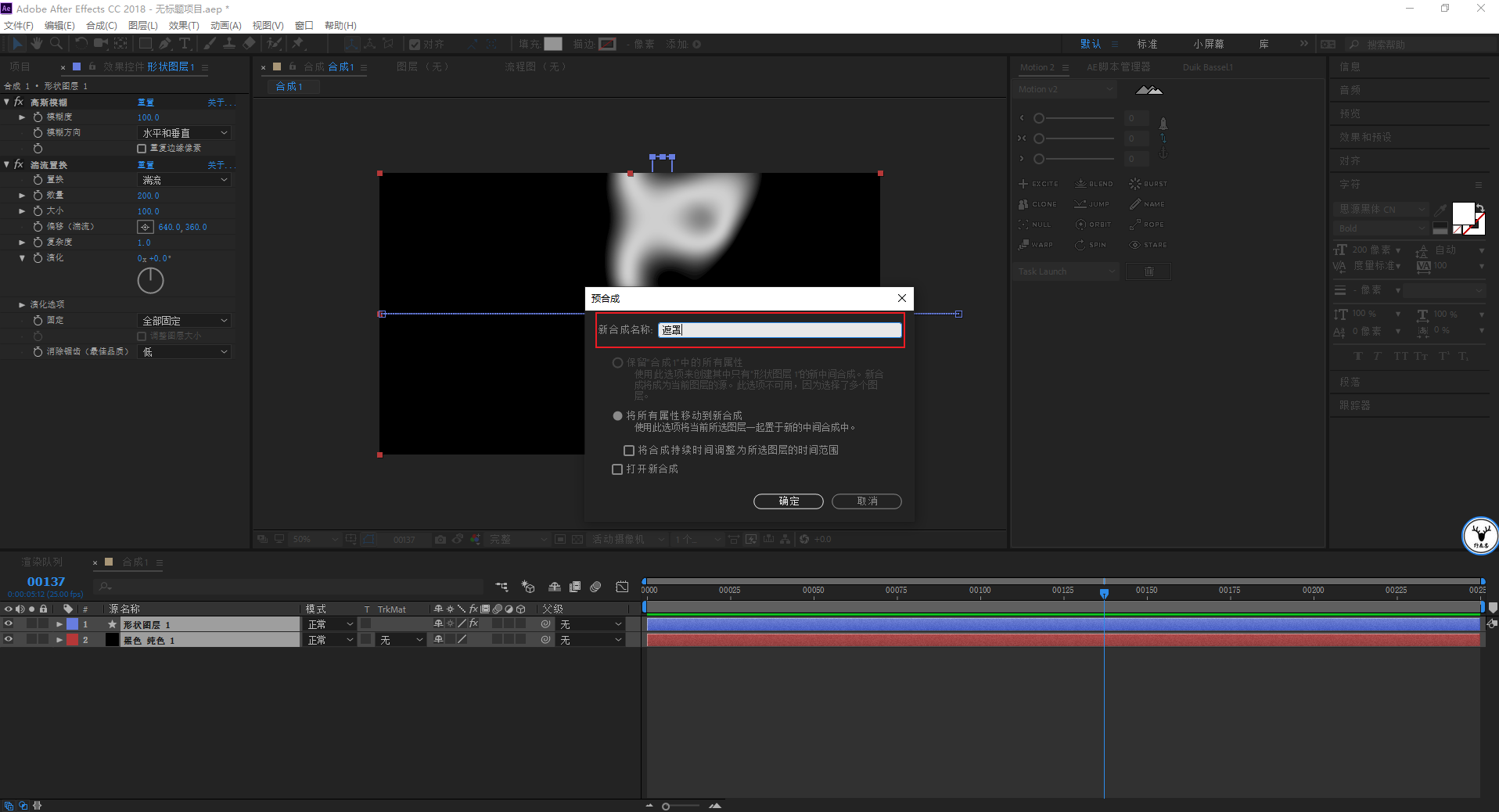
Task: Click the CLONE tool in Motion 2
Action: 1037,204
